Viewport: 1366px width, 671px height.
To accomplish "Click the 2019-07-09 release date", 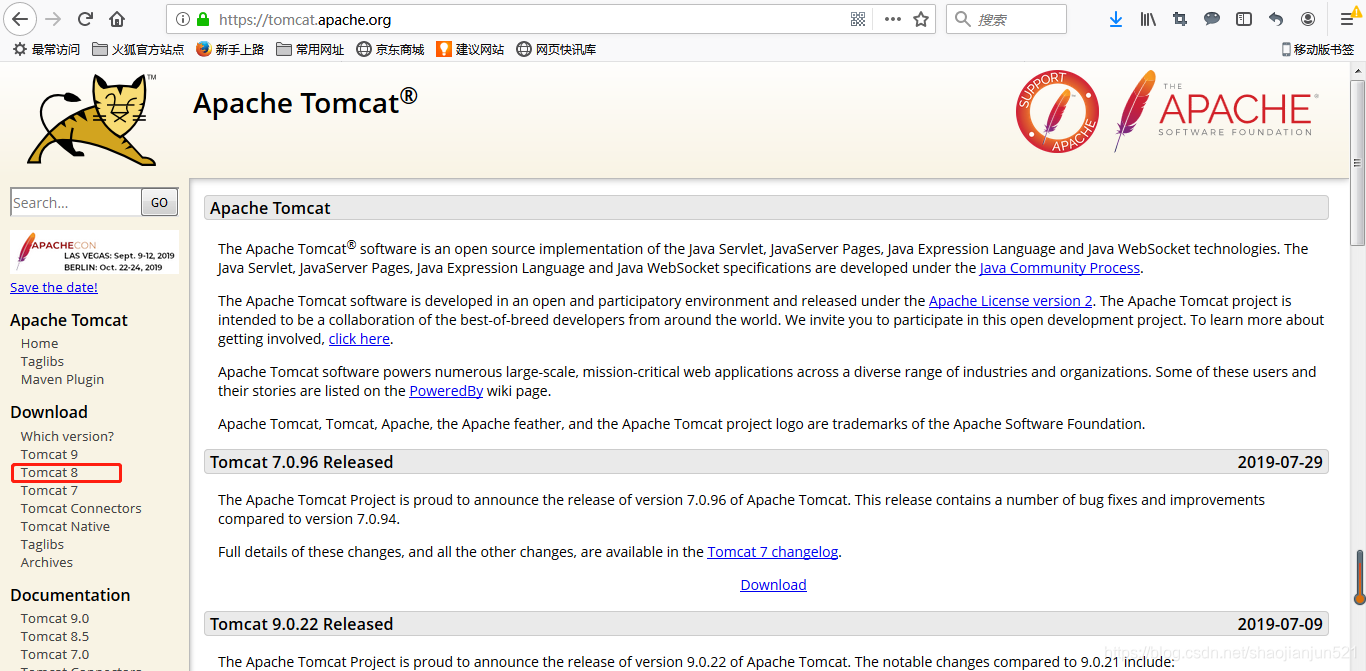I will pos(1280,624).
